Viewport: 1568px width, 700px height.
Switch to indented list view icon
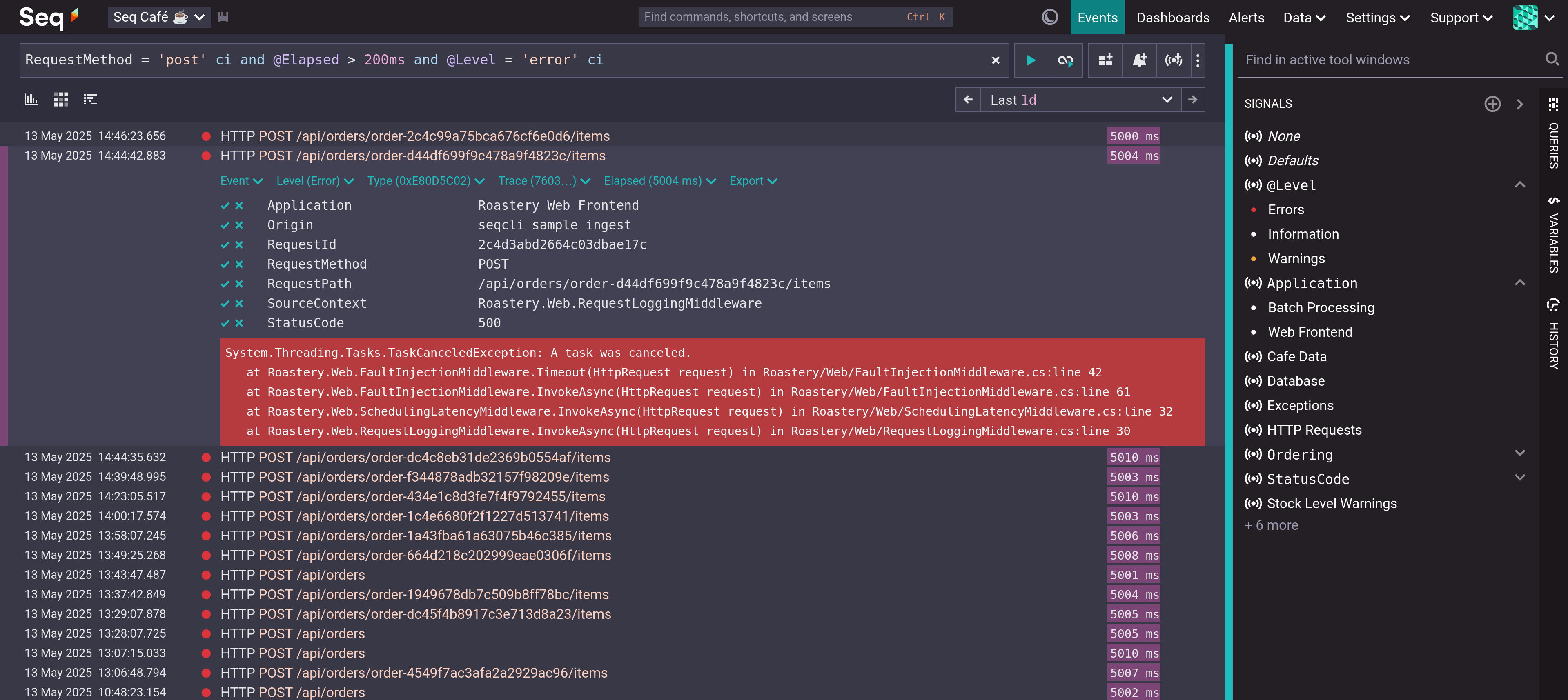tap(91, 99)
